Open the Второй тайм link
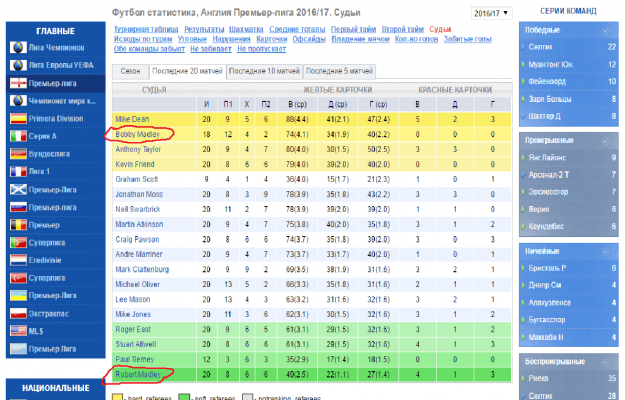 click(x=403, y=29)
